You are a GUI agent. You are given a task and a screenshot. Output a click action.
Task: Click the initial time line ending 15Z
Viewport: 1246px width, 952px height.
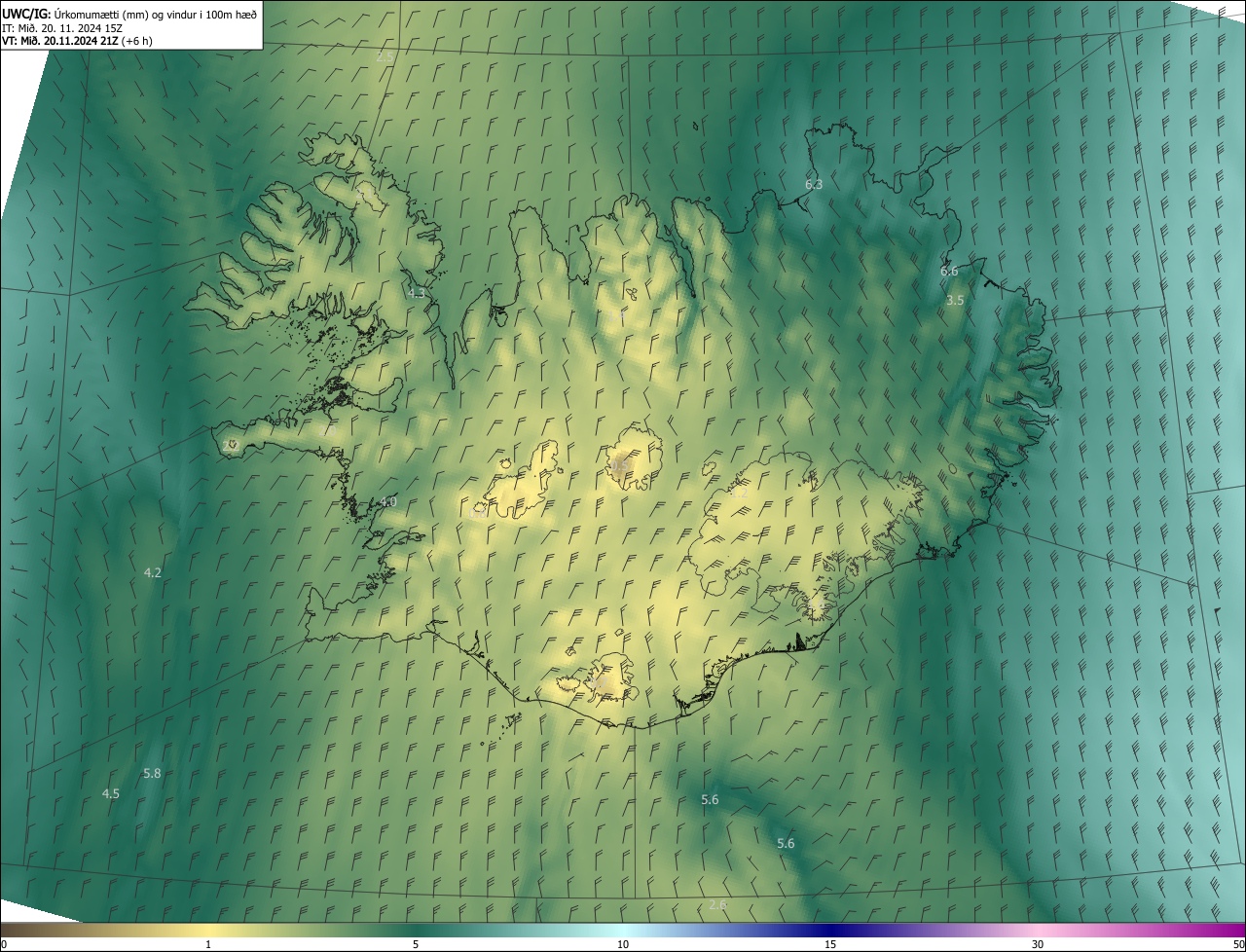(61, 27)
